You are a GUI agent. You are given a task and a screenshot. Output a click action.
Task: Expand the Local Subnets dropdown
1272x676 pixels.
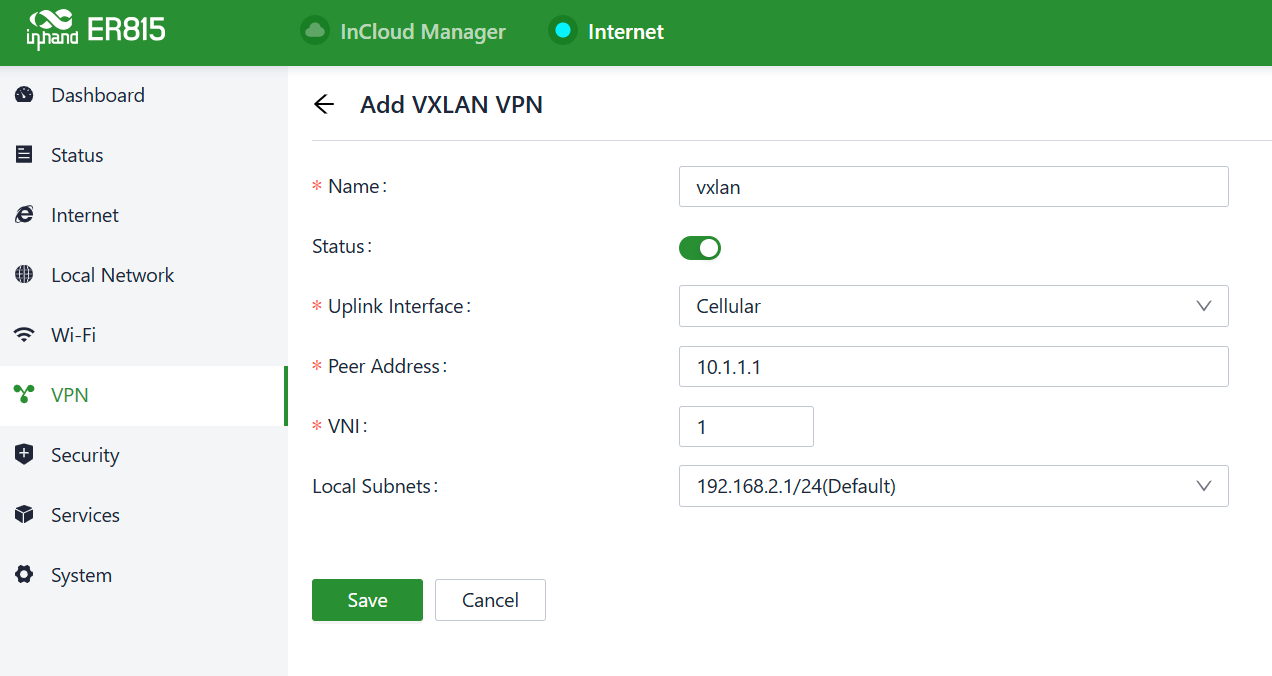point(953,486)
